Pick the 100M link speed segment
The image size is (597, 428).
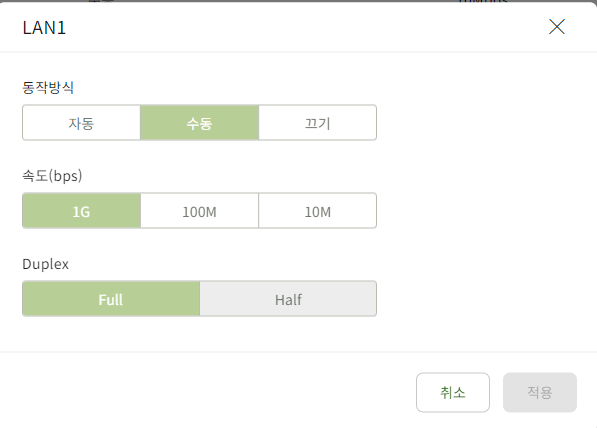pyautogui.click(x=200, y=211)
